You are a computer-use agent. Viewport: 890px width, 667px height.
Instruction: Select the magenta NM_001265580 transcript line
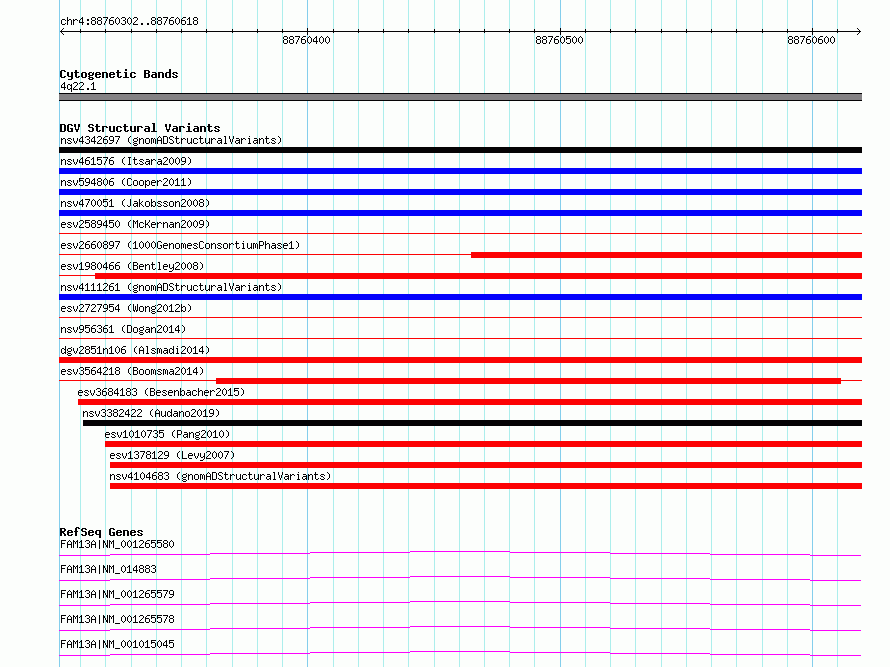460,553
